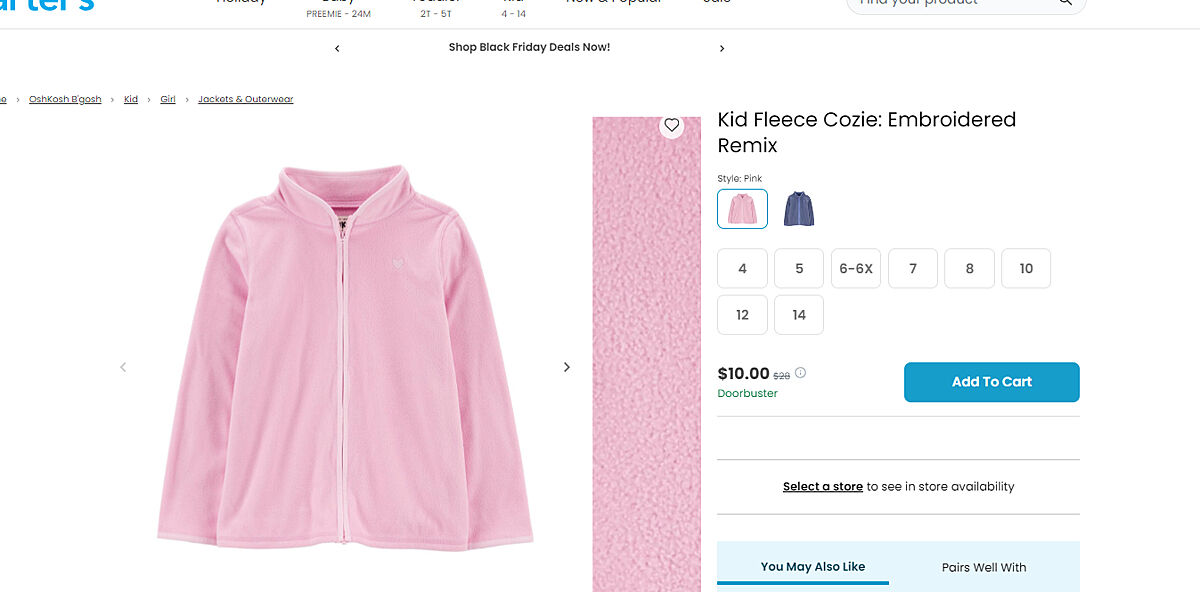Click the search magnifier icon
Image resolution: width=1200 pixels, height=592 pixels.
[x=1066, y=2]
